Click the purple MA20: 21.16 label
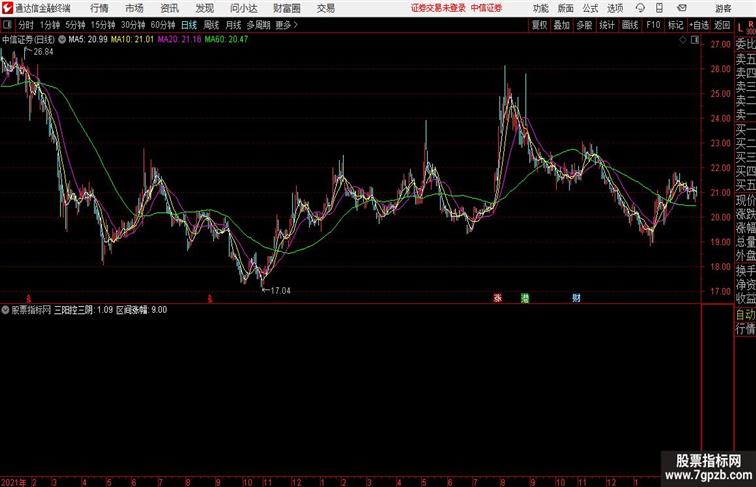The width and height of the screenshot is (756, 487). (179, 40)
